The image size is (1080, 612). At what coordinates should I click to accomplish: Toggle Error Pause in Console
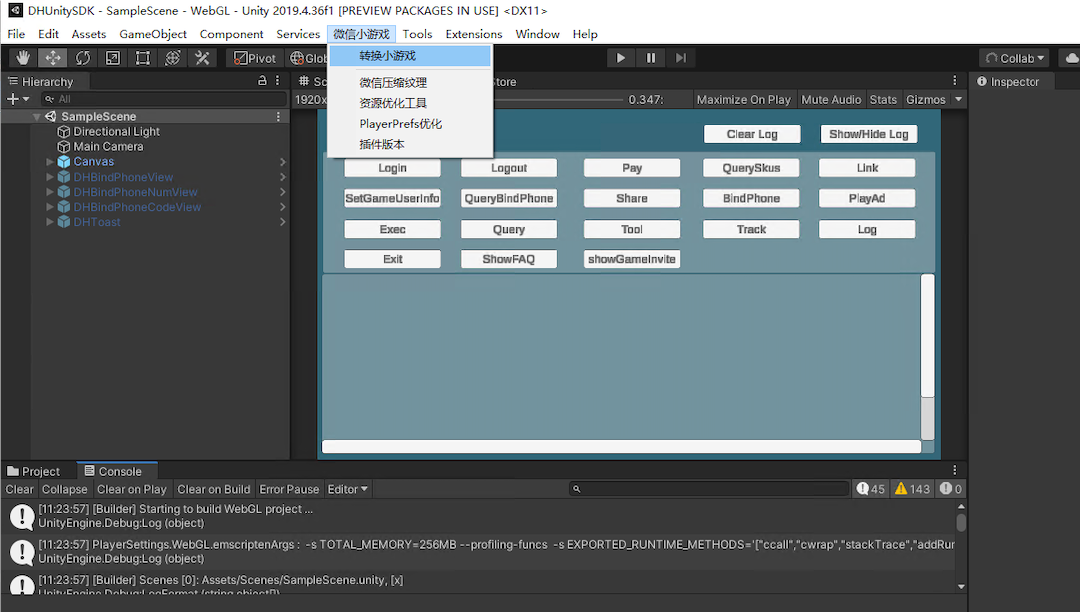(x=289, y=489)
